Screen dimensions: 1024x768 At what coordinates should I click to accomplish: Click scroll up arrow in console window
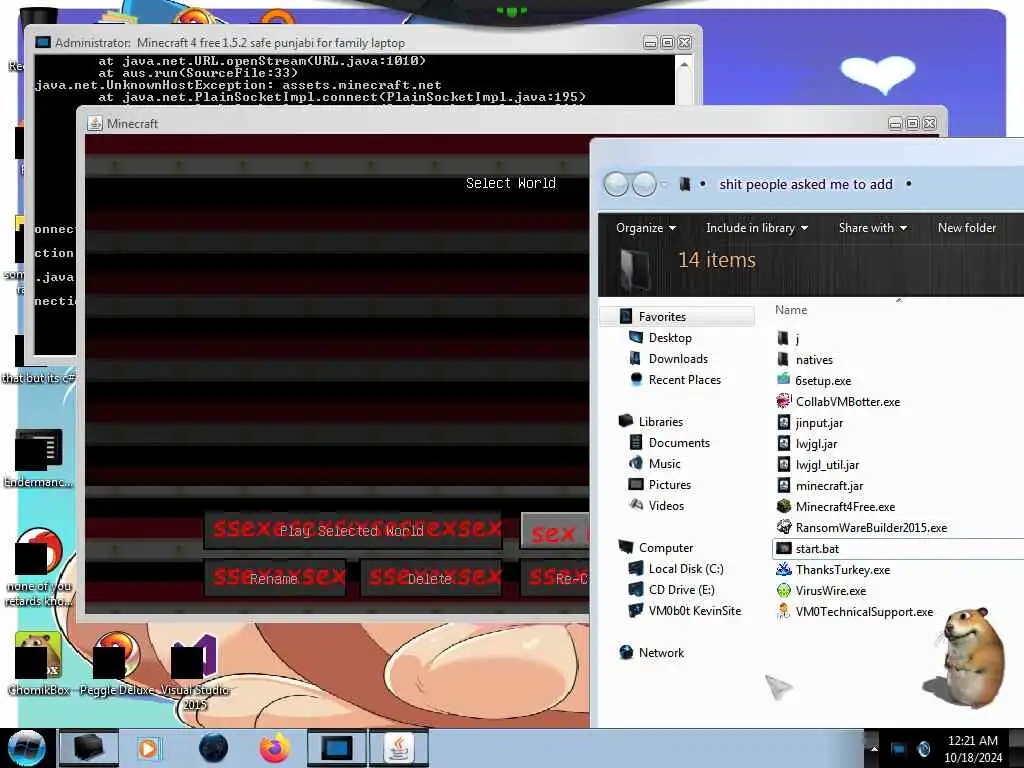[684, 65]
